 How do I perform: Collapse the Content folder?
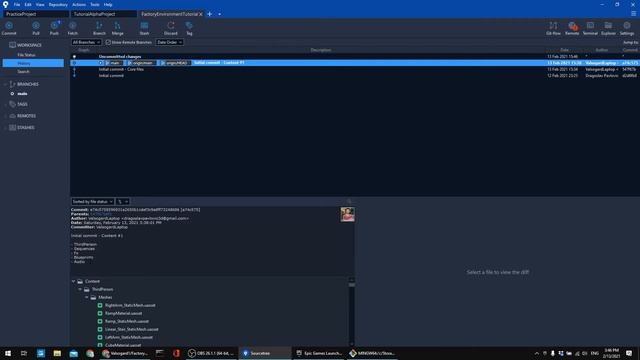(73, 281)
